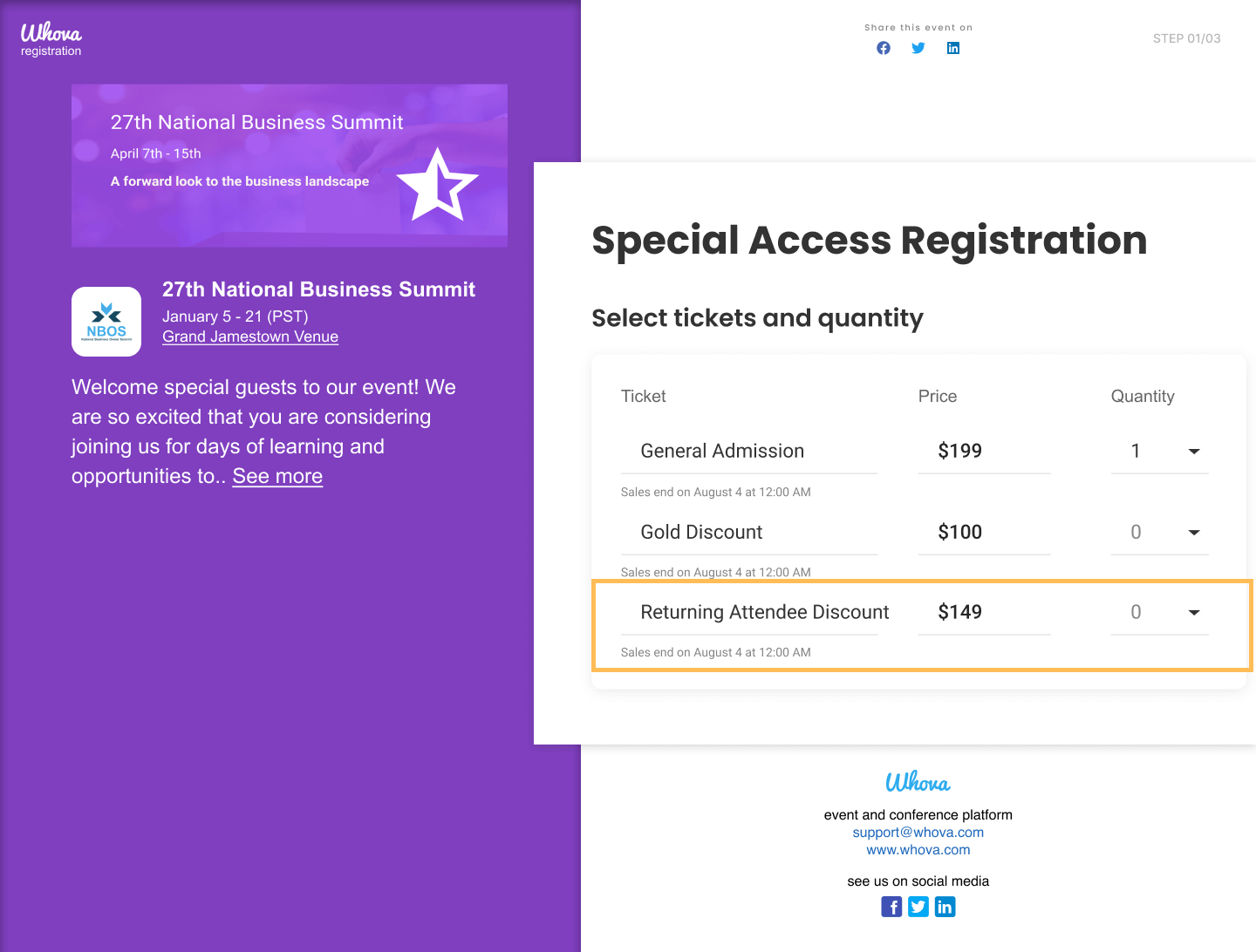Click the Returning Attendee Discount row
The width and height of the screenshot is (1256, 952).
click(764, 612)
